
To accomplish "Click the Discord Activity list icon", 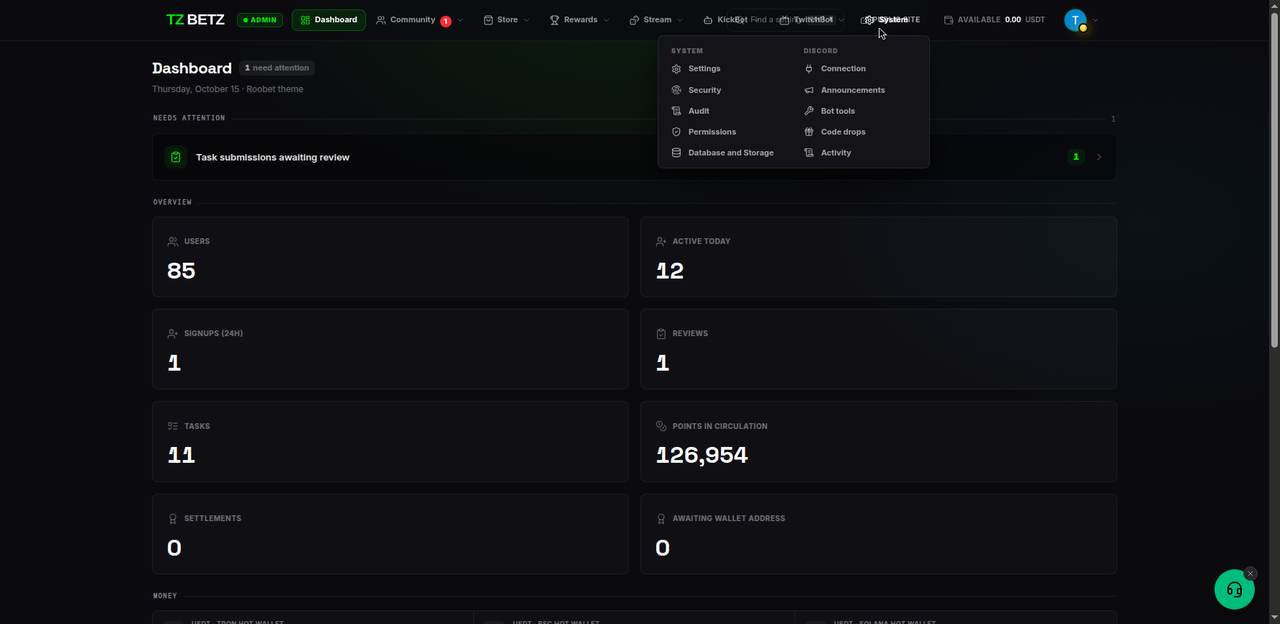I will click(809, 153).
